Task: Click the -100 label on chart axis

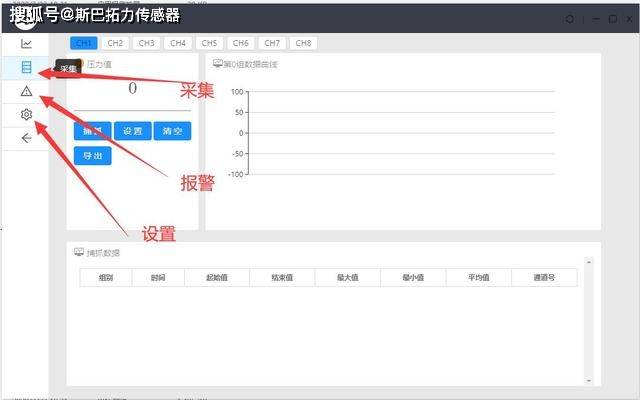Action: tap(236, 174)
